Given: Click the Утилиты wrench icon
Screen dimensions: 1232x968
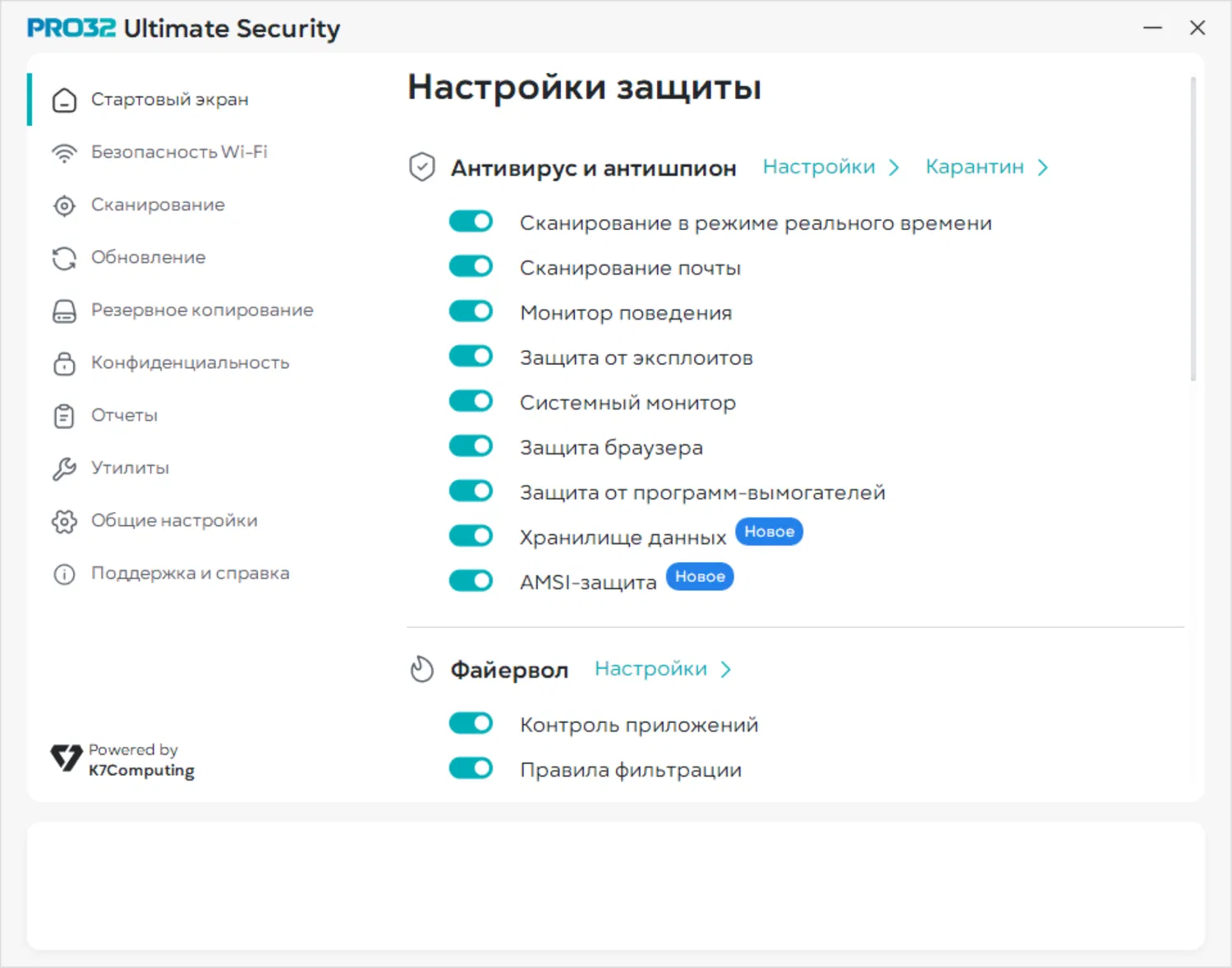Looking at the screenshot, I should point(64,468).
